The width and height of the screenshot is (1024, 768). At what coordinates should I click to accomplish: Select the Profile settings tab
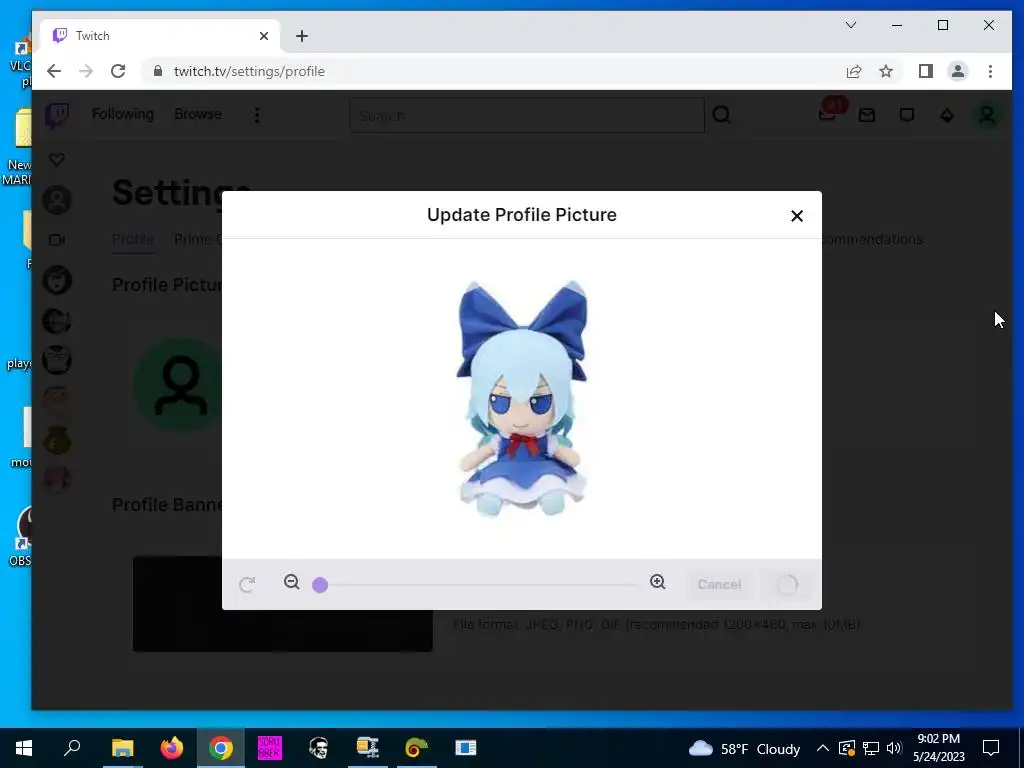point(133,239)
